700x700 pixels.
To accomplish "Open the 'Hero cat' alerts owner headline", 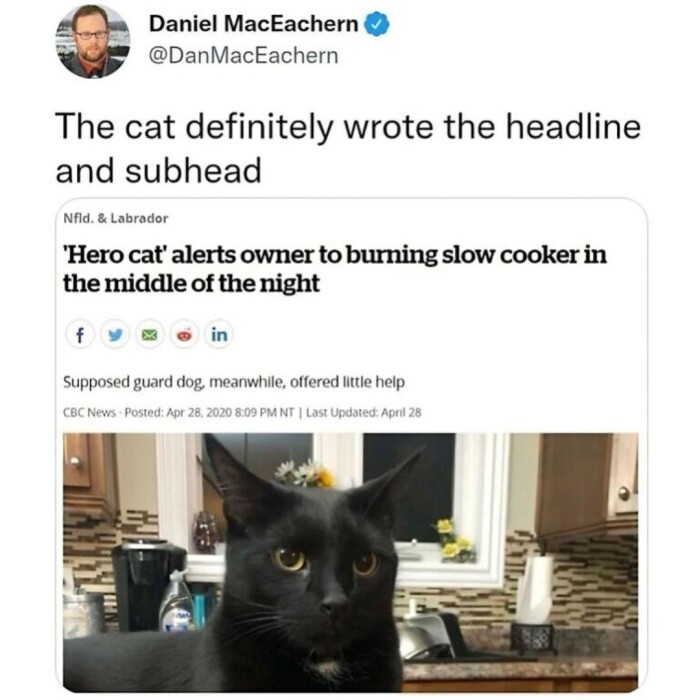I will [335, 269].
